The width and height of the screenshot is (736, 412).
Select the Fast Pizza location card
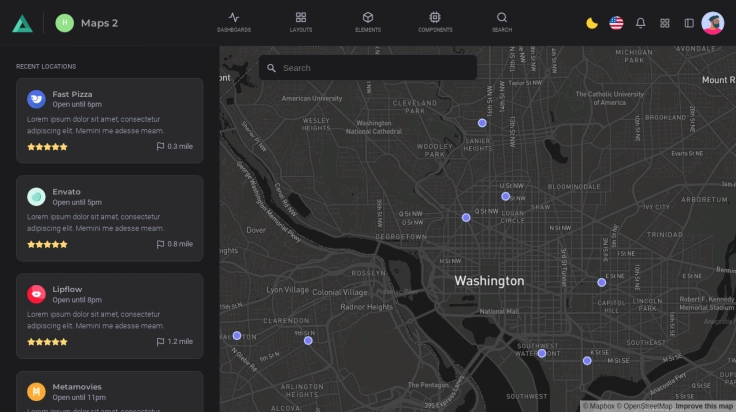pyautogui.click(x=110, y=120)
